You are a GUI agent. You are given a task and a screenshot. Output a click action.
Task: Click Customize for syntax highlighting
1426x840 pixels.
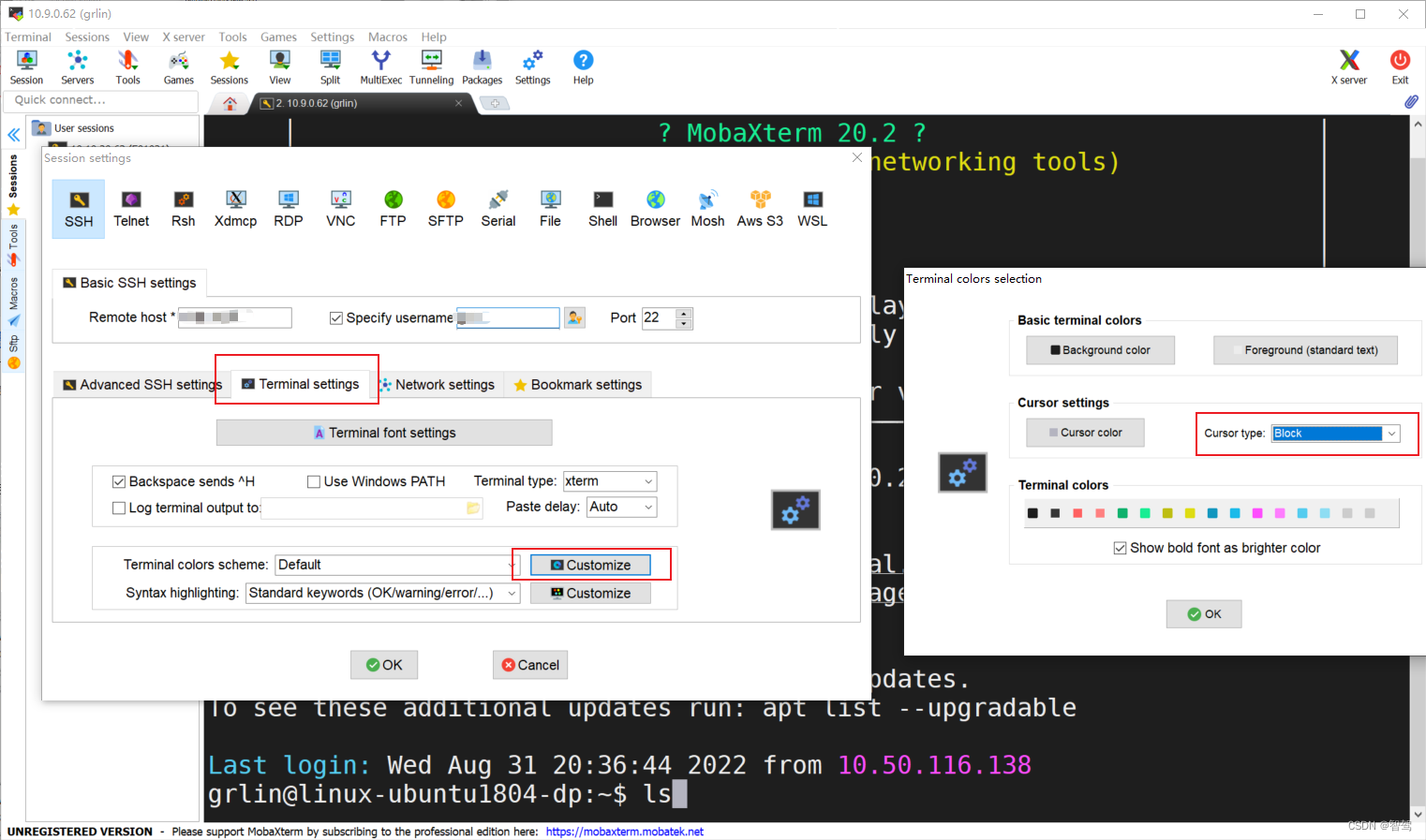tap(590, 593)
